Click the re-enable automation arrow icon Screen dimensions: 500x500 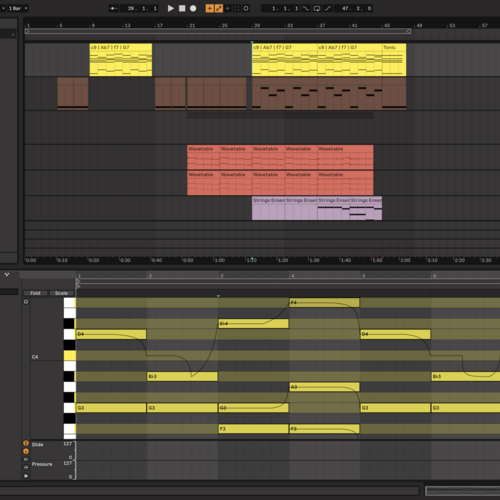coord(228,8)
